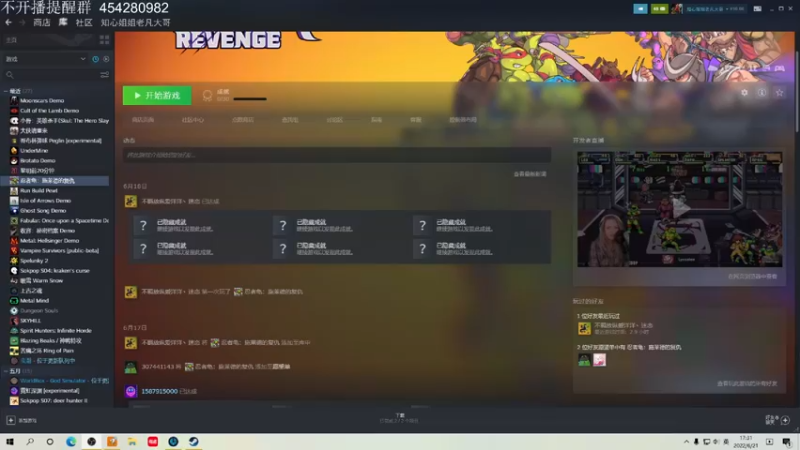Open the 社区中心 game tab
The width and height of the screenshot is (800, 450).
[x=192, y=120]
